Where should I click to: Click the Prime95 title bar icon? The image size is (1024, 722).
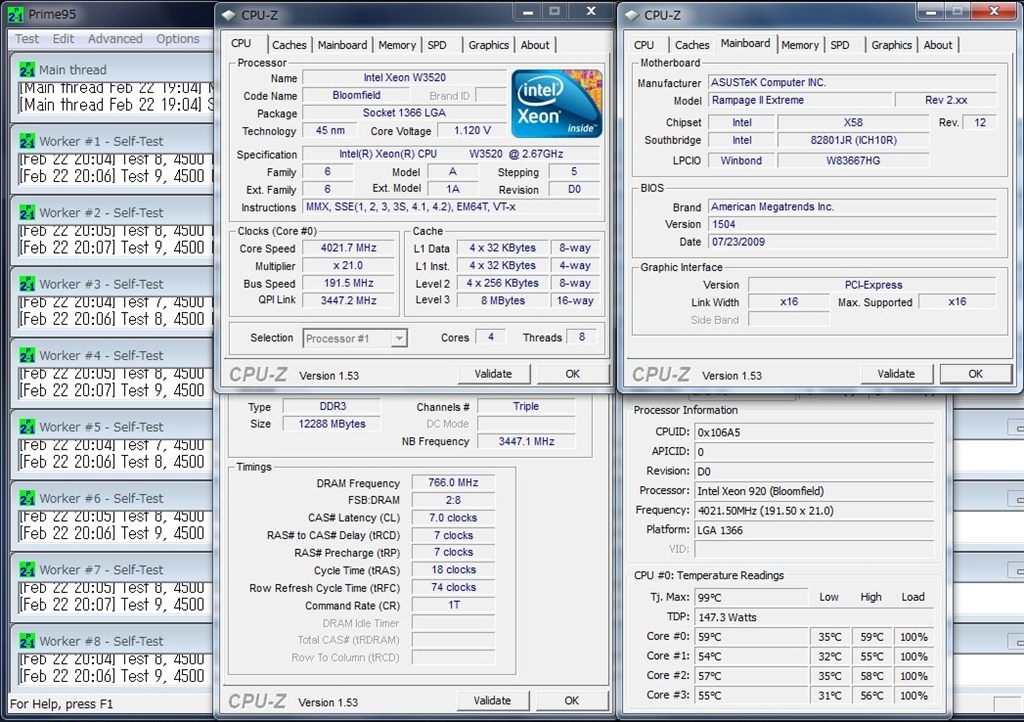coord(16,14)
